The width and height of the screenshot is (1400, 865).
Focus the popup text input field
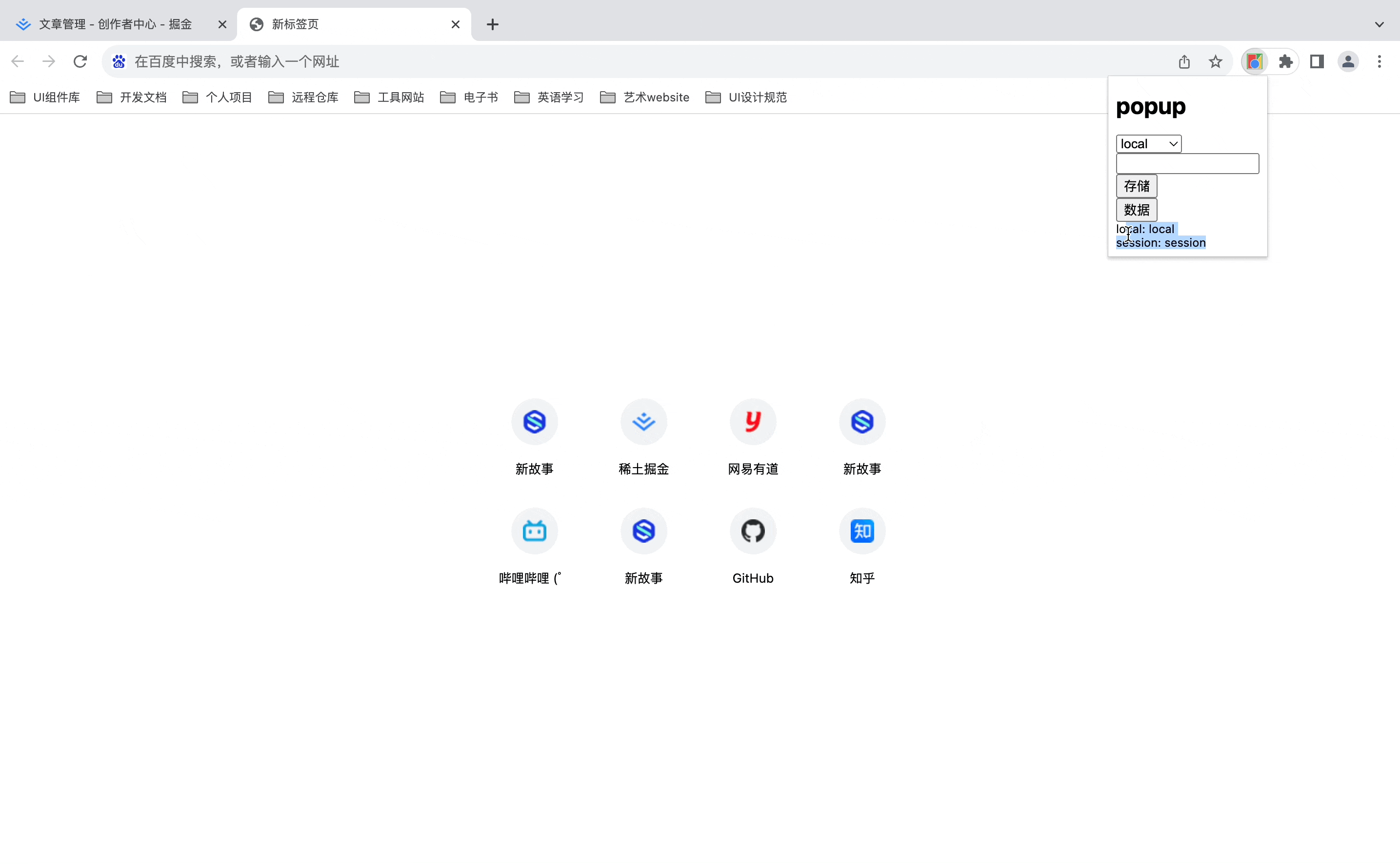(1187, 164)
